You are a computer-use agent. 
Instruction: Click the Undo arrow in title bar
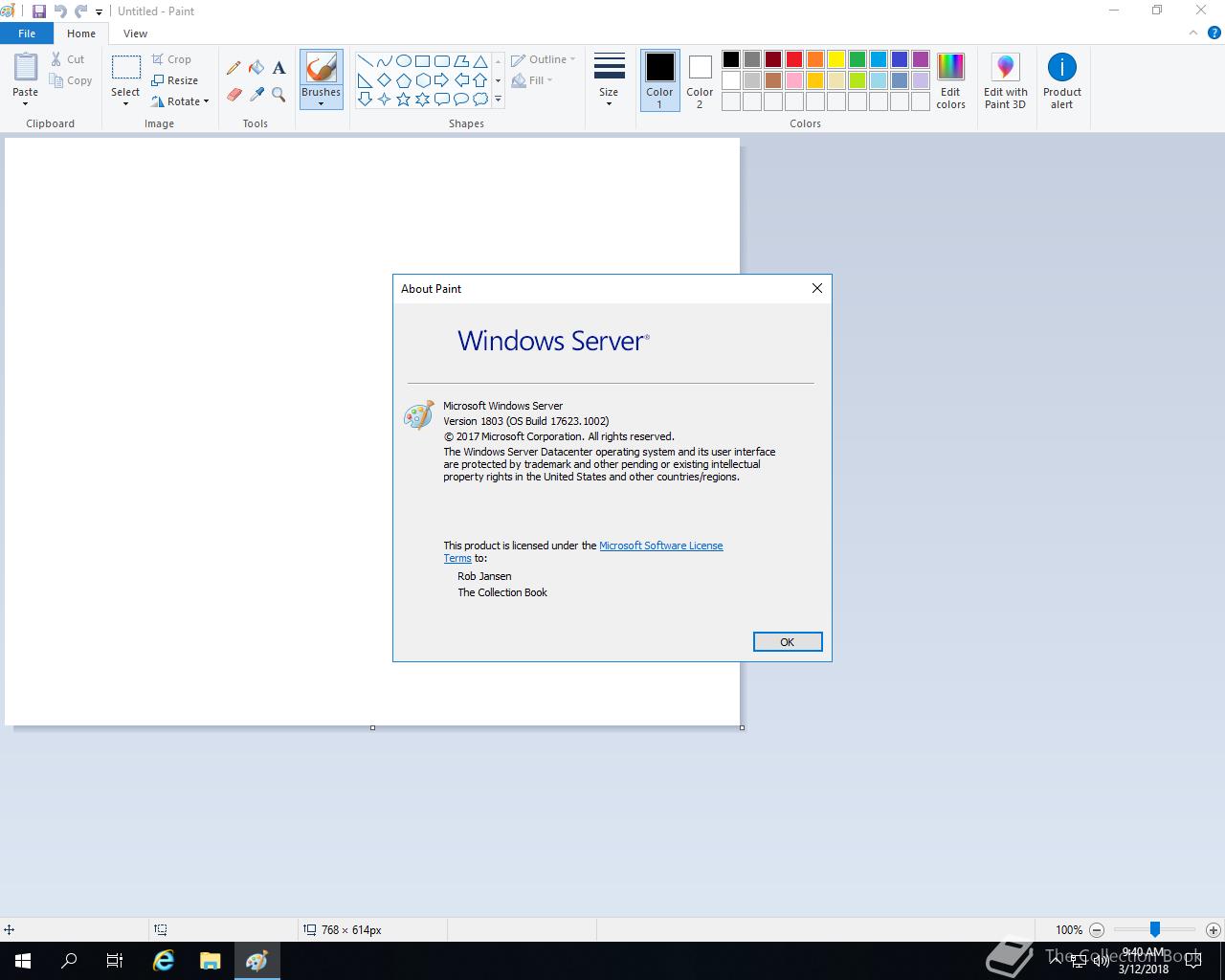coord(59,11)
